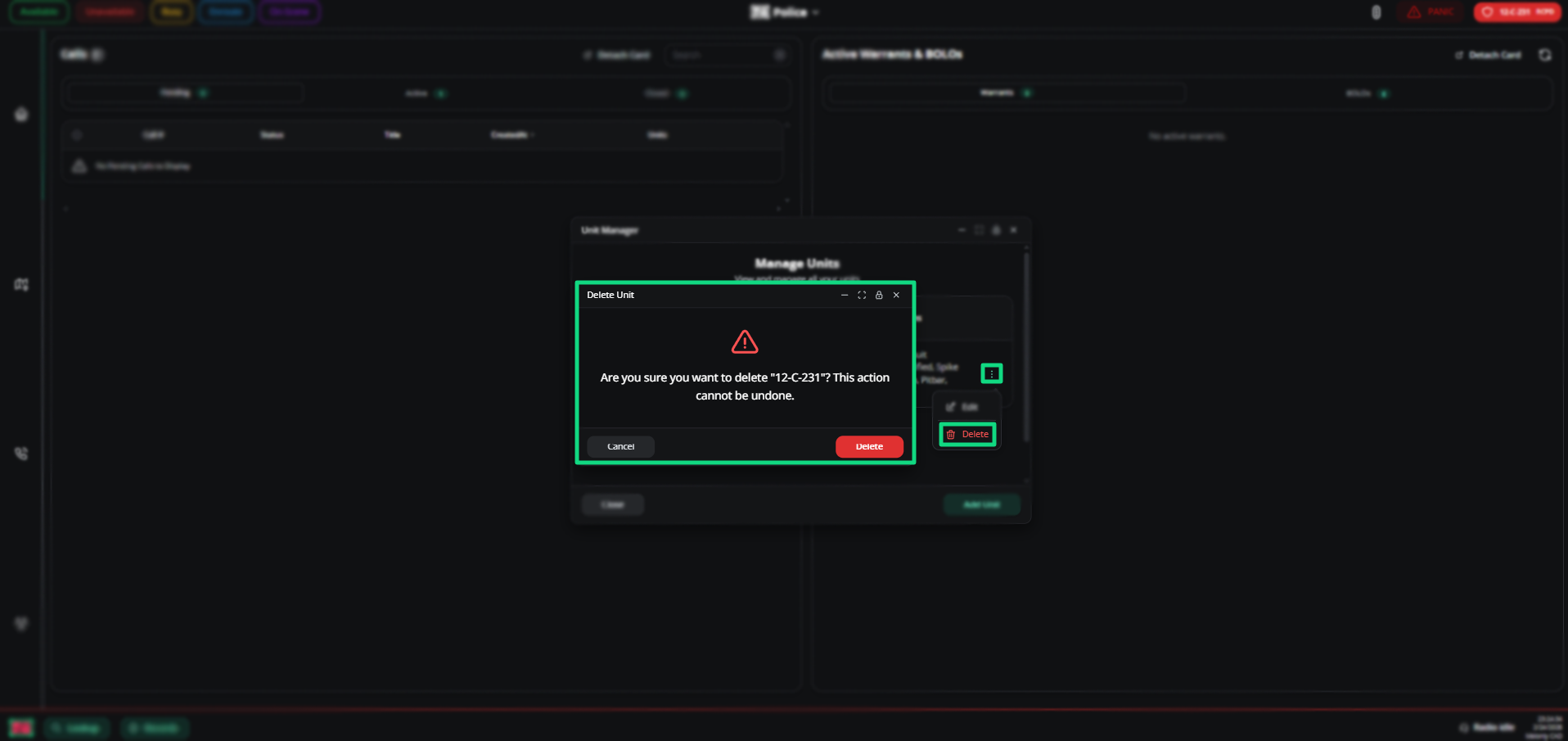Image resolution: width=1568 pixels, height=741 pixels.
Task: Click the red warning triangle icon
Action: [x=745, y=341]
